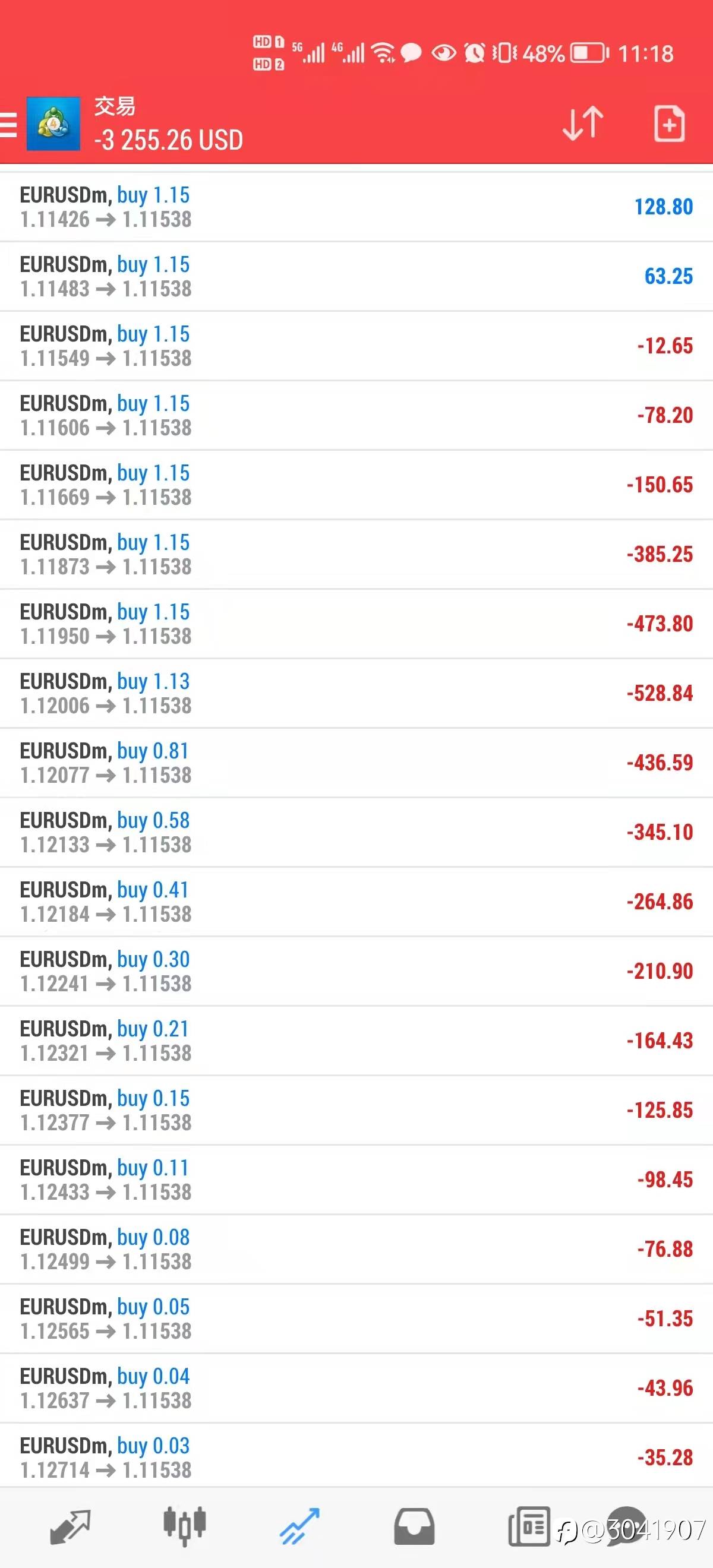This screenshot has height=1568, width=713.
Task: Switch to the Chart tab with the candlestick icon
Action: [x=185, y=1526]
